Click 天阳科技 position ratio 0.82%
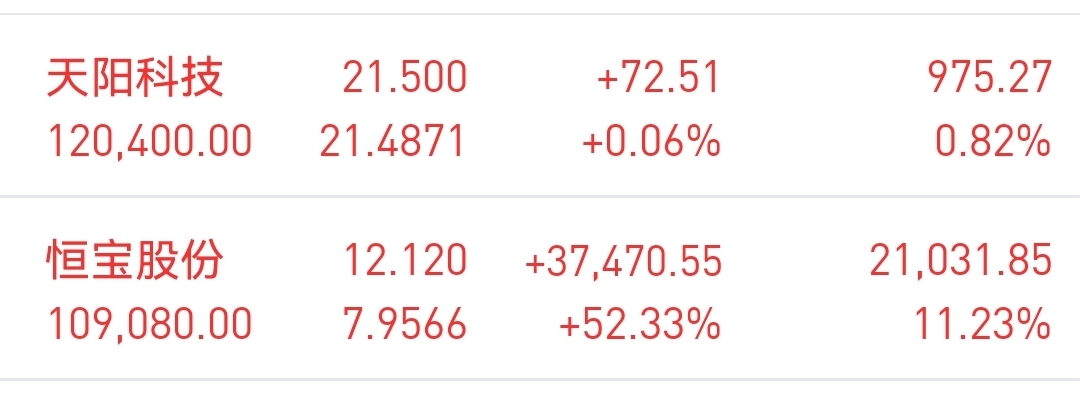 [993, 141]
